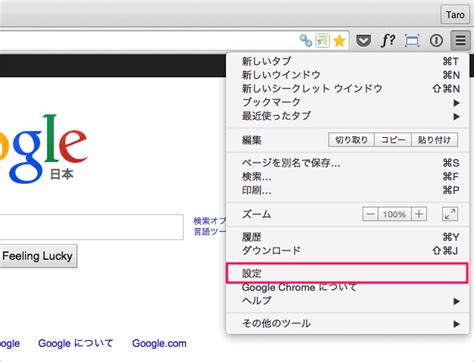The height and width of the screenshot is (362, 474).
Task: Click the chain link icon in address bar
Action: (x=306, y=41)
